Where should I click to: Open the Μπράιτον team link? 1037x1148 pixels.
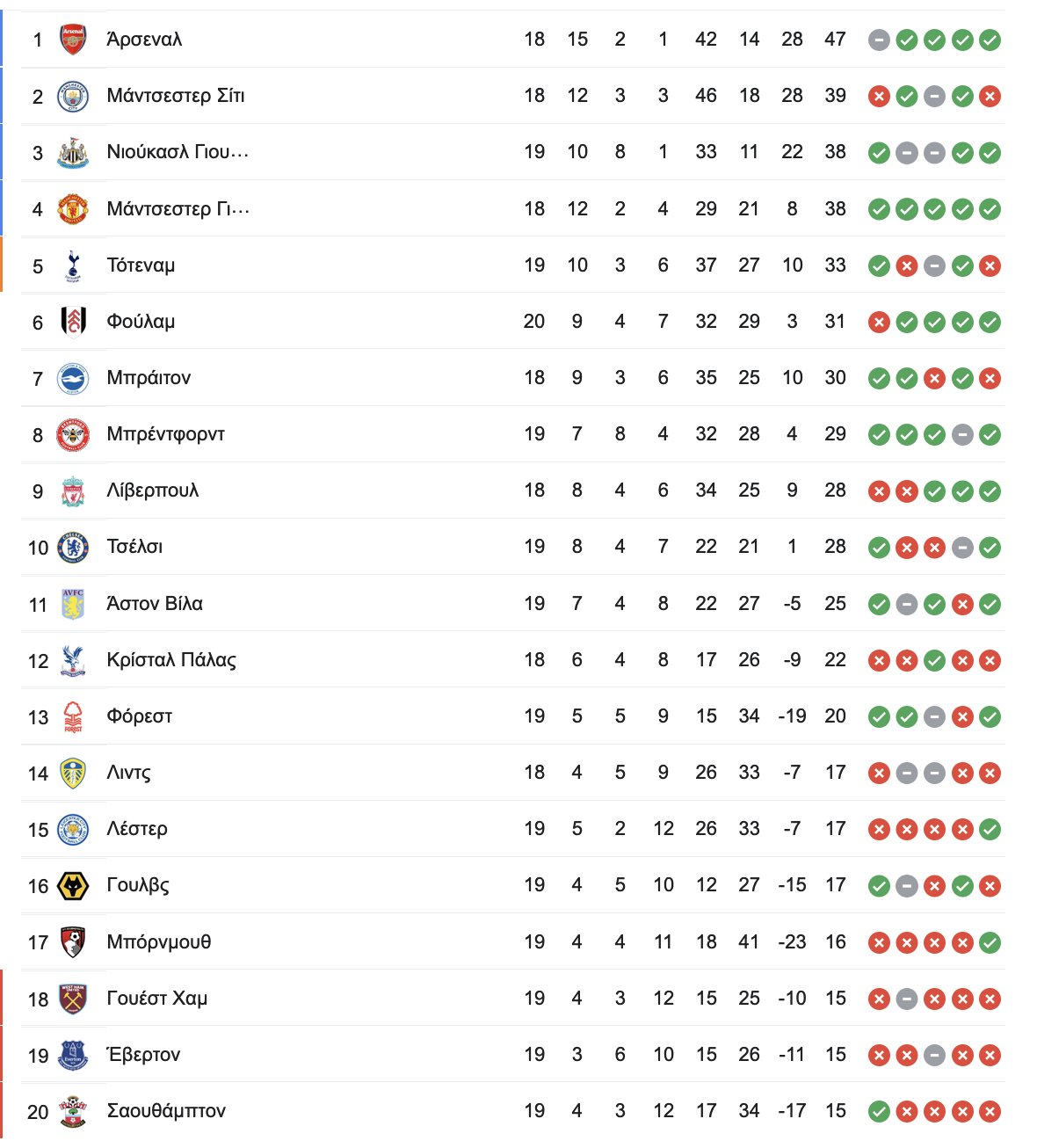(149, 378)
